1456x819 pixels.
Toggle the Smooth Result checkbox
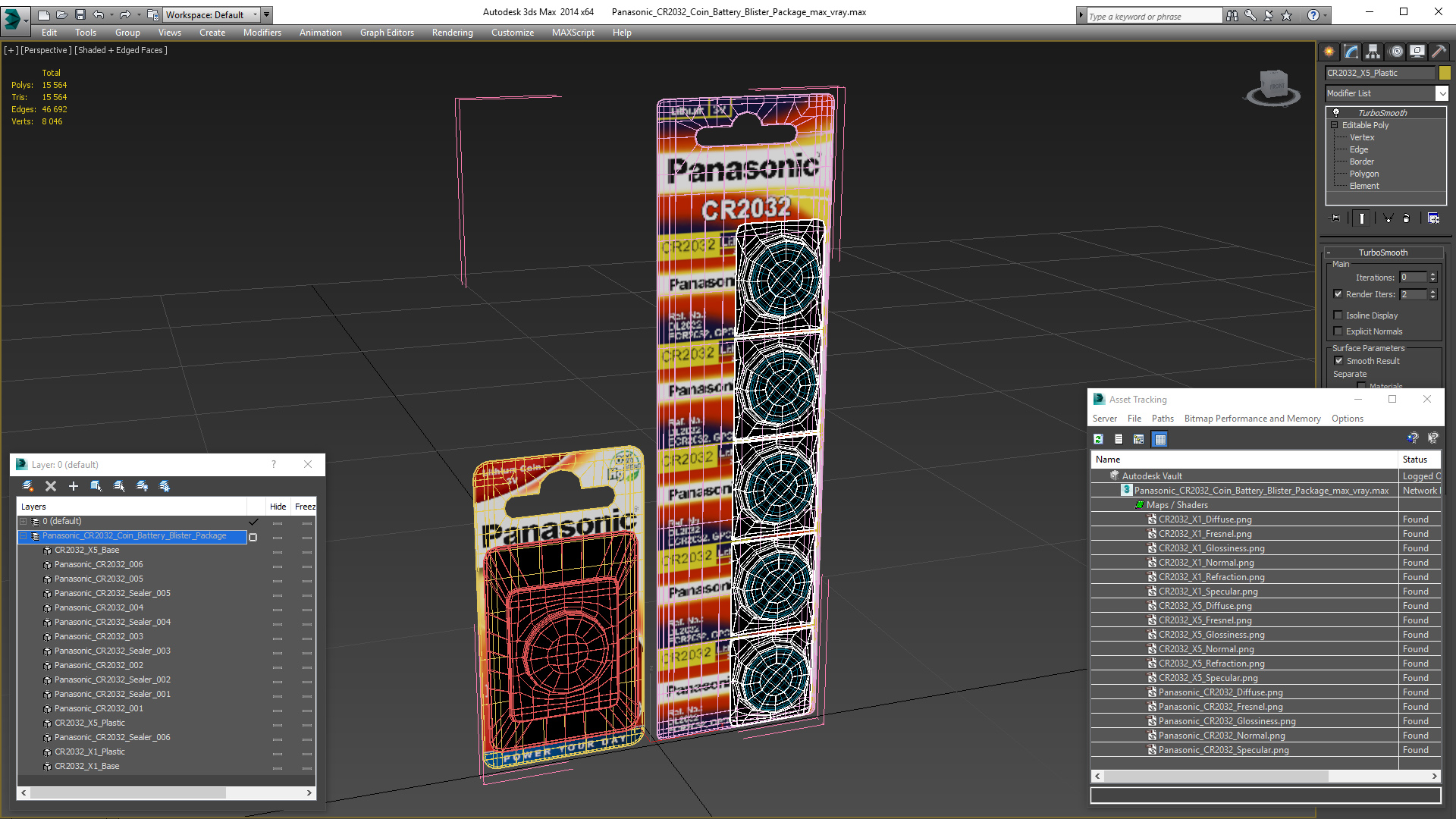pos(1338,361)
